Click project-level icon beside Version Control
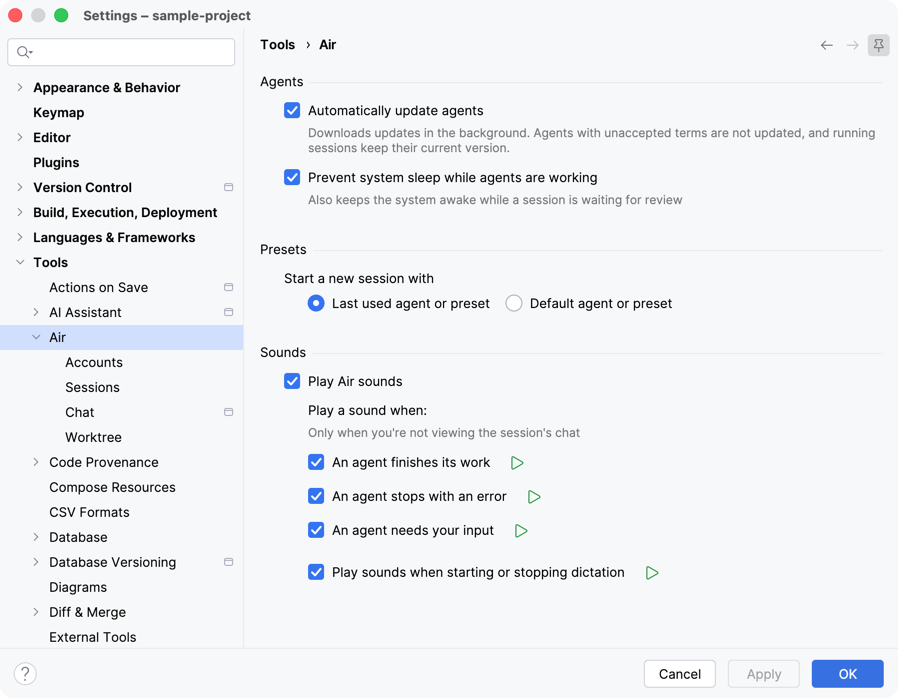 pos(229,187)
